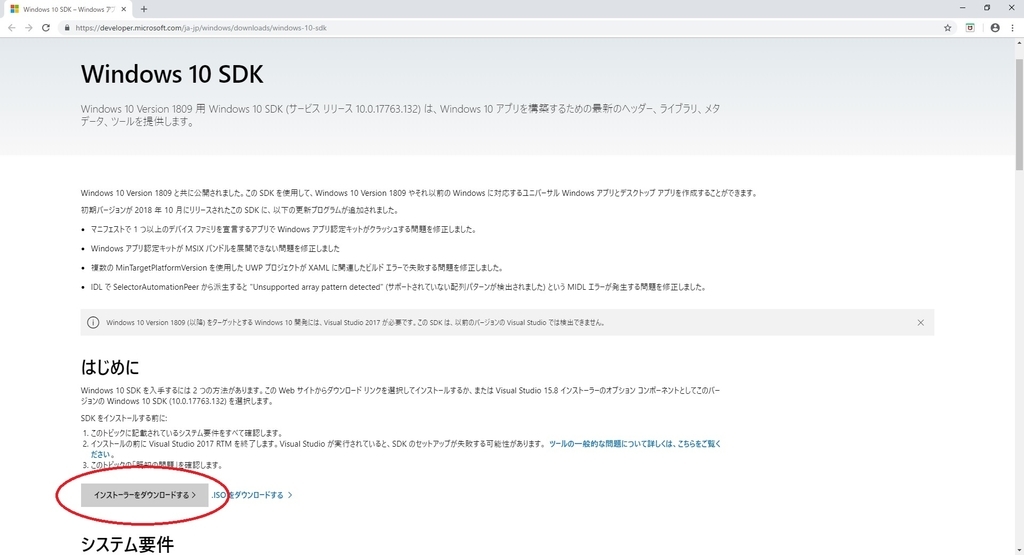The width and height of the screenshot is (1024, 555).
Task: Click the vertical scrollbar thumb
Action: click(x=1019, y=114)
